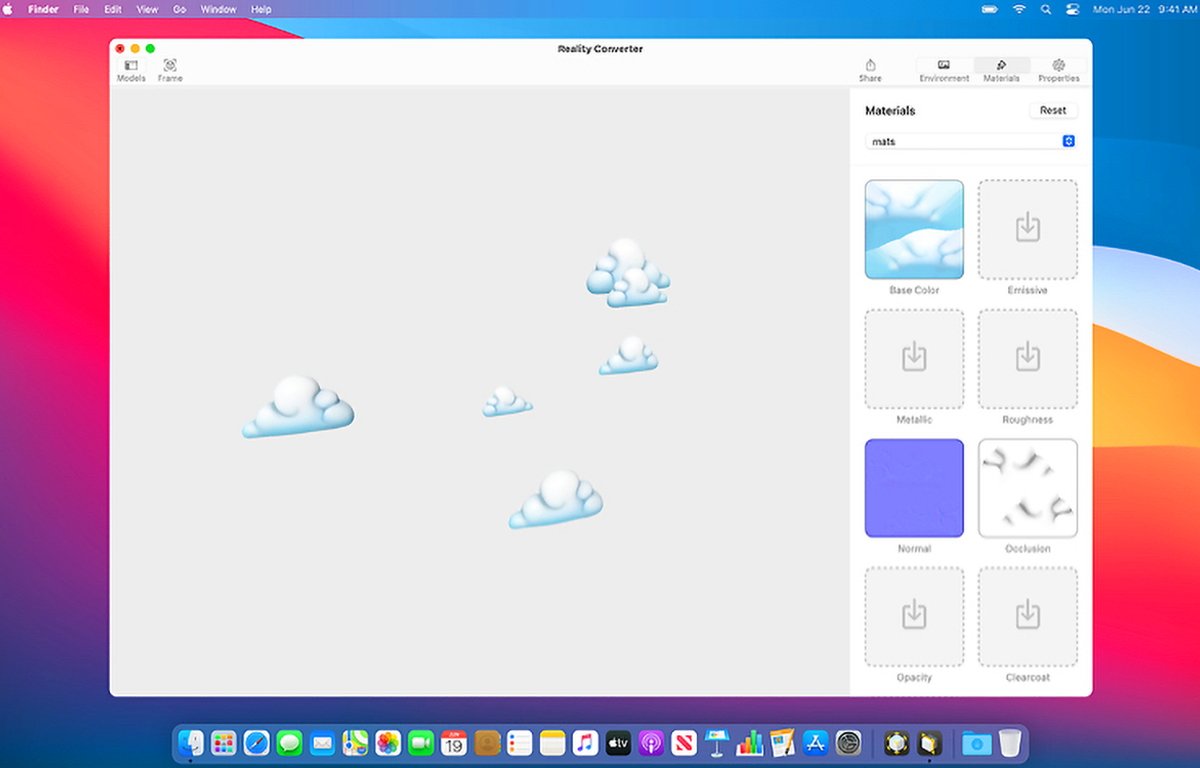Open the Help menu
This screenshot has height=768, width=1200.
(261, 9)
